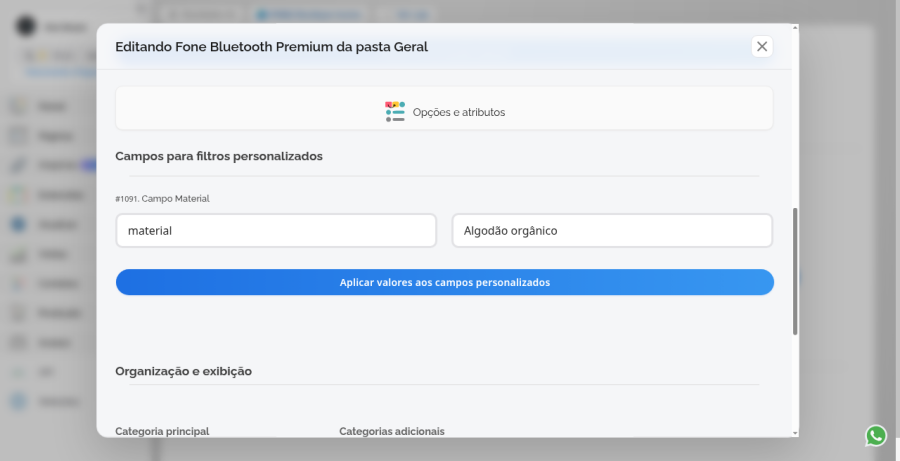The image size is (900, 461).
Task: Click scrollbar up arrow in dialog
Action: (x=795, y=28)
